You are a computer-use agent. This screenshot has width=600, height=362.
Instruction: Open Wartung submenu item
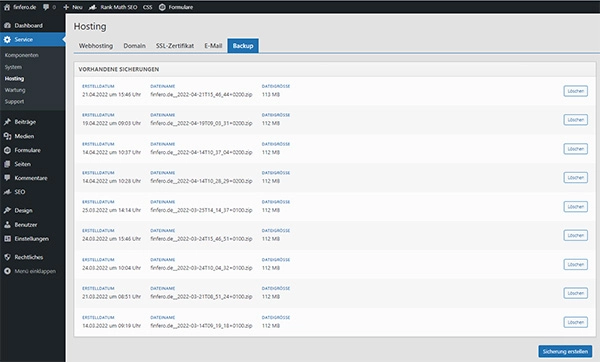15,90
